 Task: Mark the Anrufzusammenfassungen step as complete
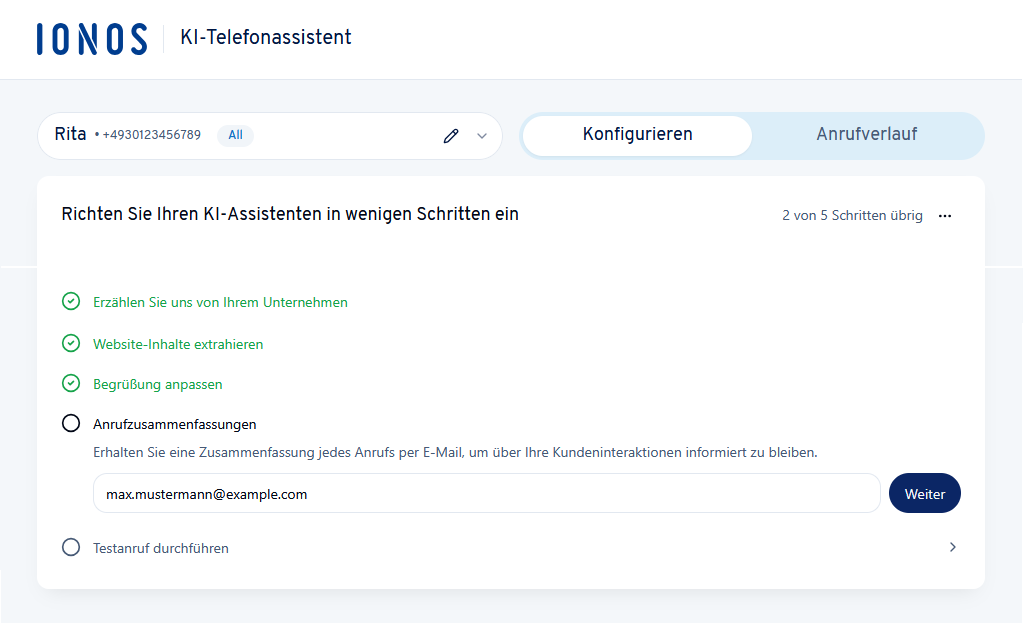tap(70, 423)
